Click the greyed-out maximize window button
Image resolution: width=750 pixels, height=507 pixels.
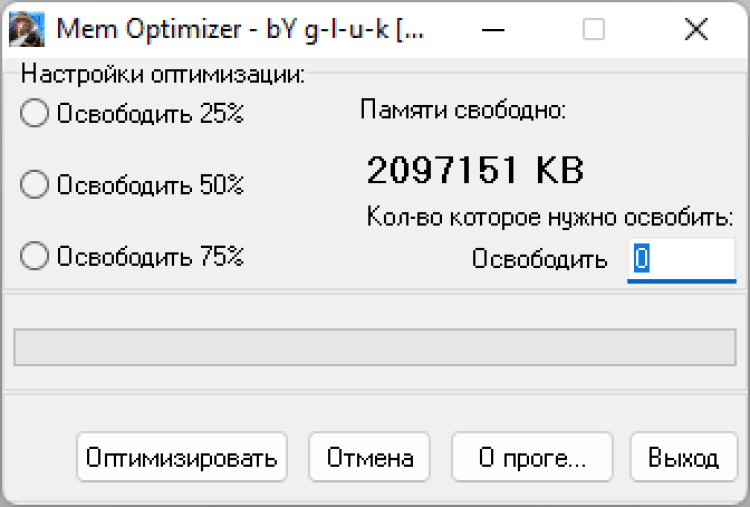pyautogui.click(x=594, y=30)
